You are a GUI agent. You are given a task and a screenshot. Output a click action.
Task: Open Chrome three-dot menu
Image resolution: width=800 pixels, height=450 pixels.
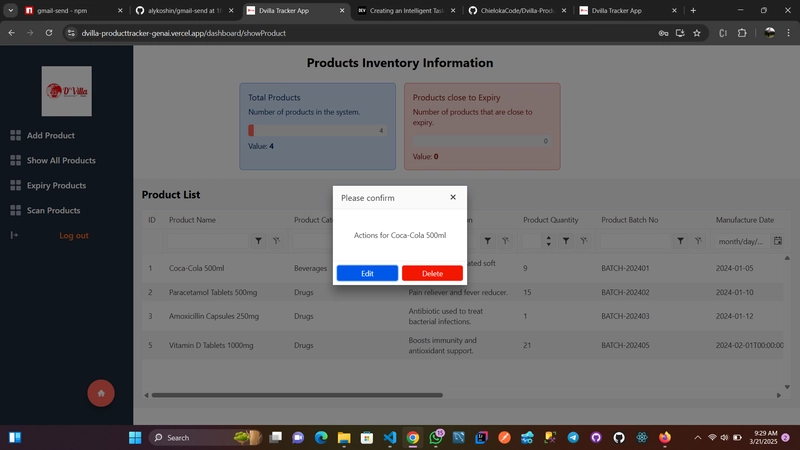(x=788, y=33)
